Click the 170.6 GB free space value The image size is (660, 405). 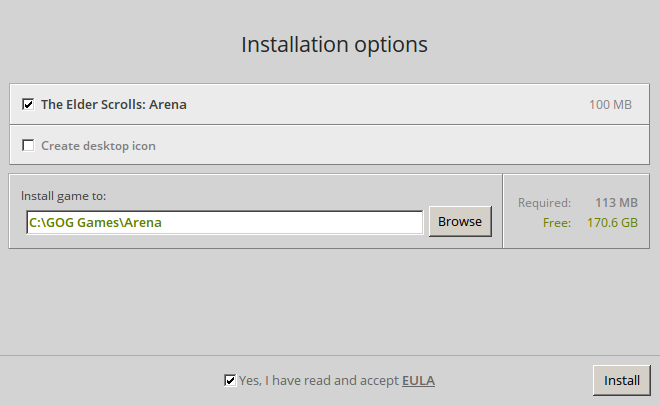[x=612, y=223]
